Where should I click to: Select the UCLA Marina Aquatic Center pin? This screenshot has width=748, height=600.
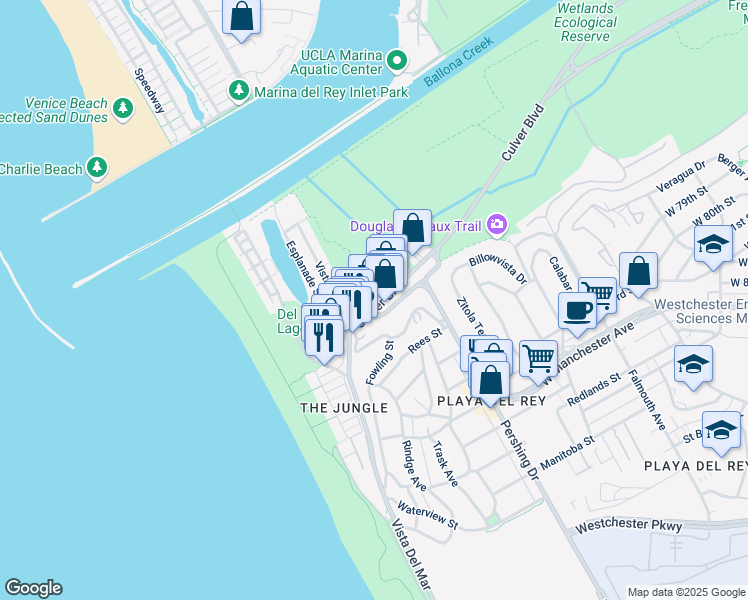[396, 61]
